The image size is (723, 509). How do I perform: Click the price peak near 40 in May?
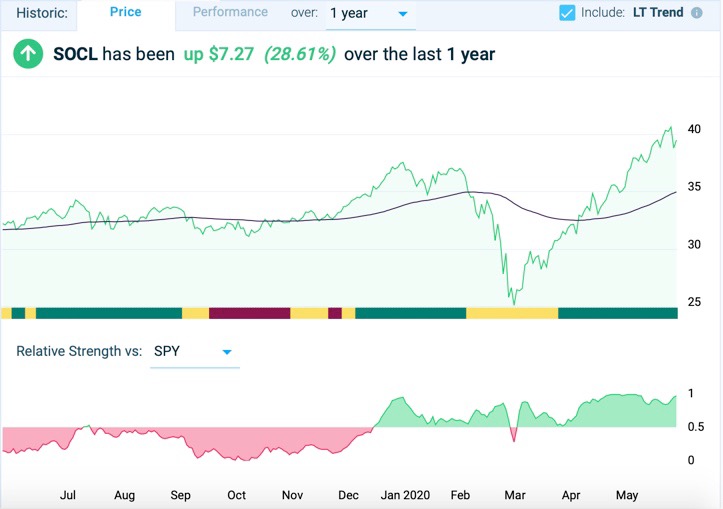coord(670,128)
